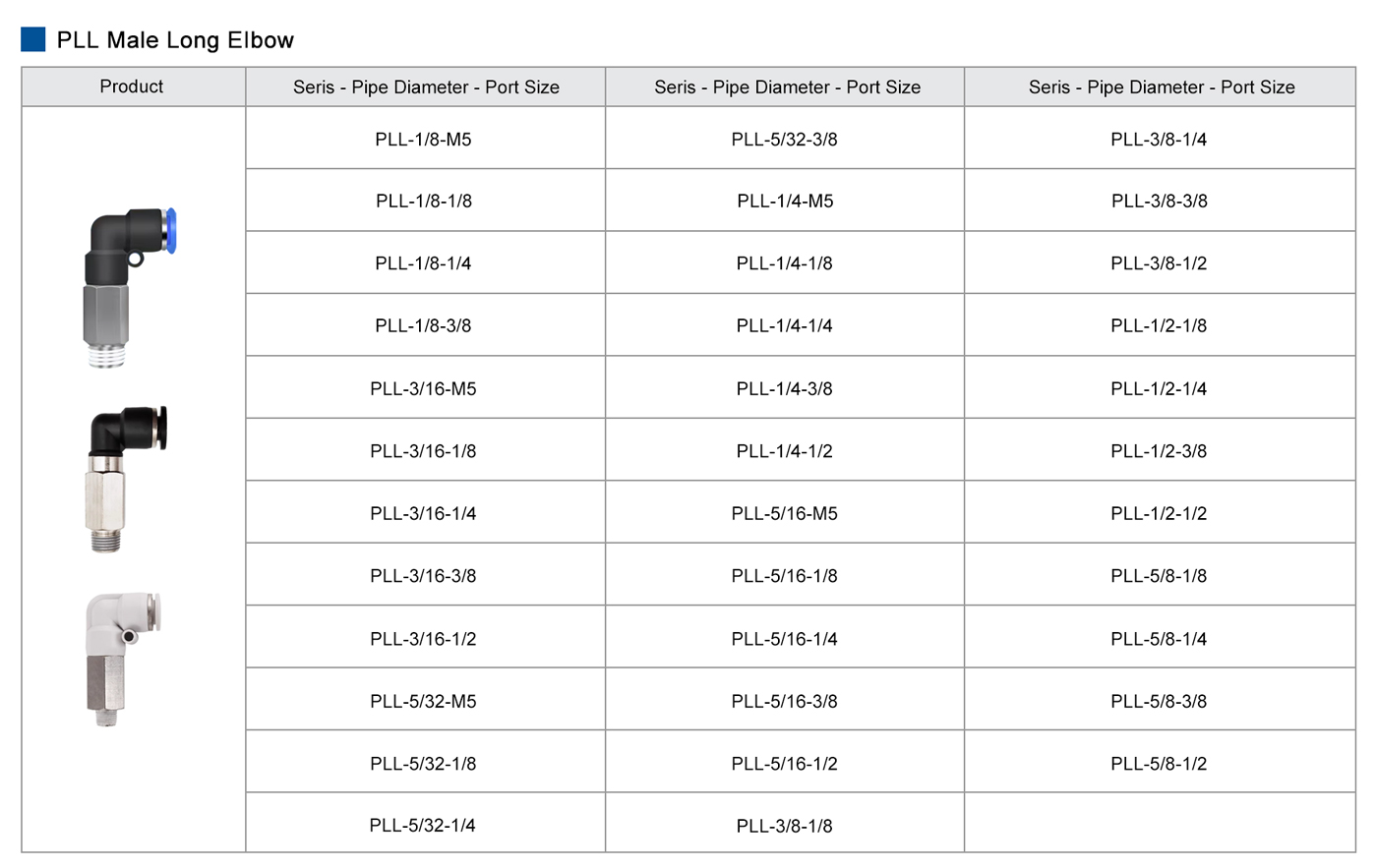
Task: Select the PLL-1/4-1/2 cell
Action: pos(784,451)
